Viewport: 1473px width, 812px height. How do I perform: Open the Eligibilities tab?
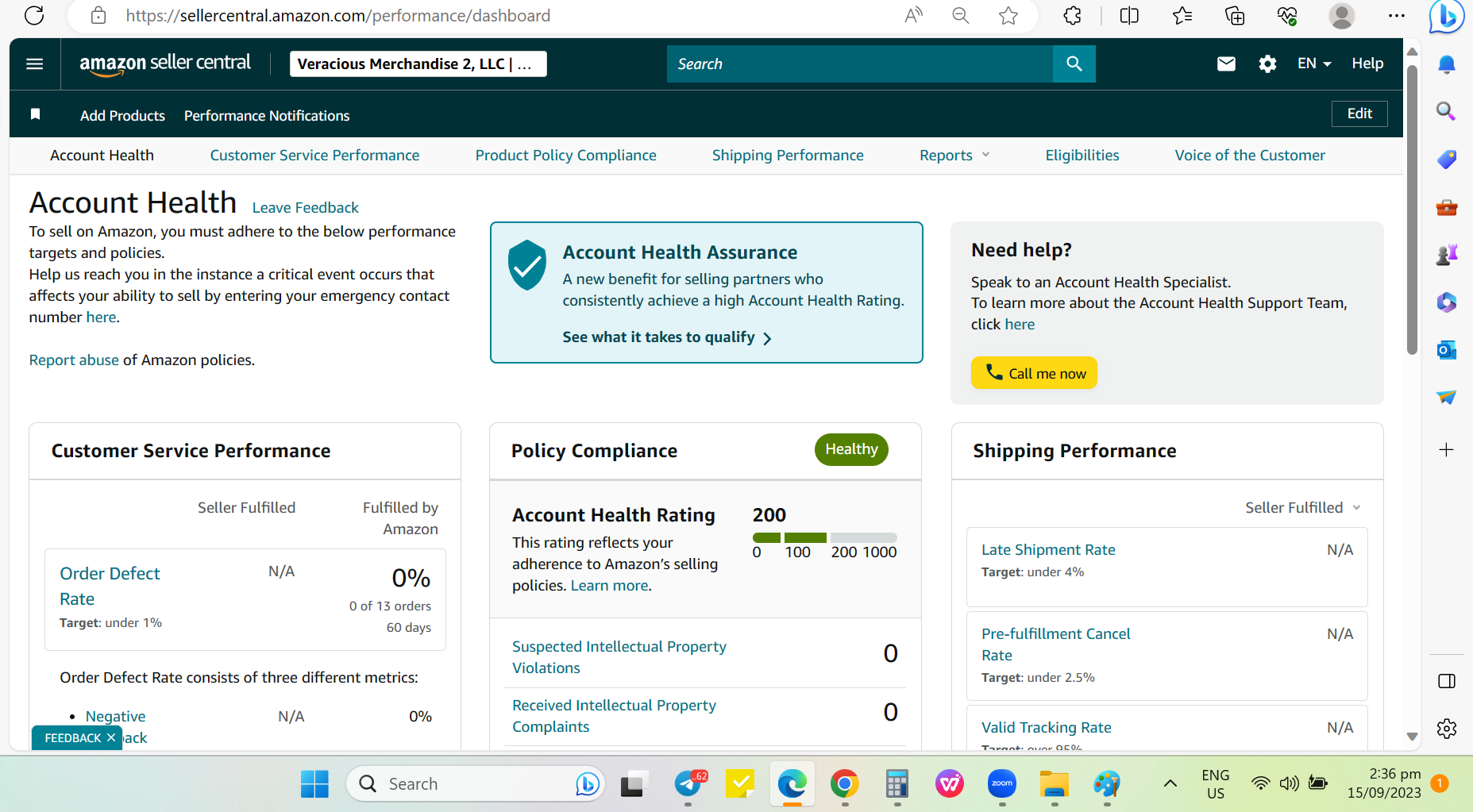1082,156
